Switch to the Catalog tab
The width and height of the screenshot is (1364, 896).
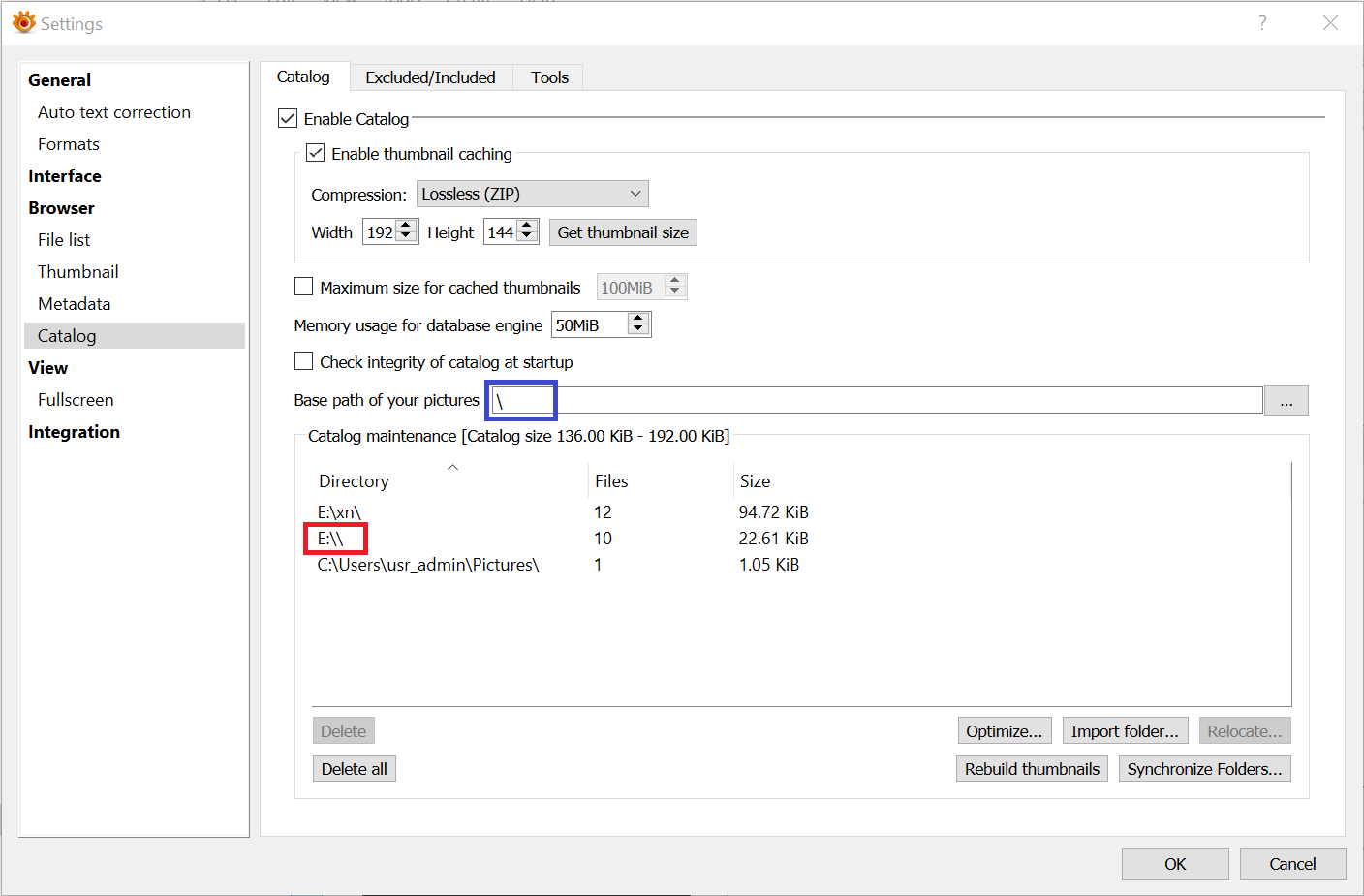pos(303,77)
